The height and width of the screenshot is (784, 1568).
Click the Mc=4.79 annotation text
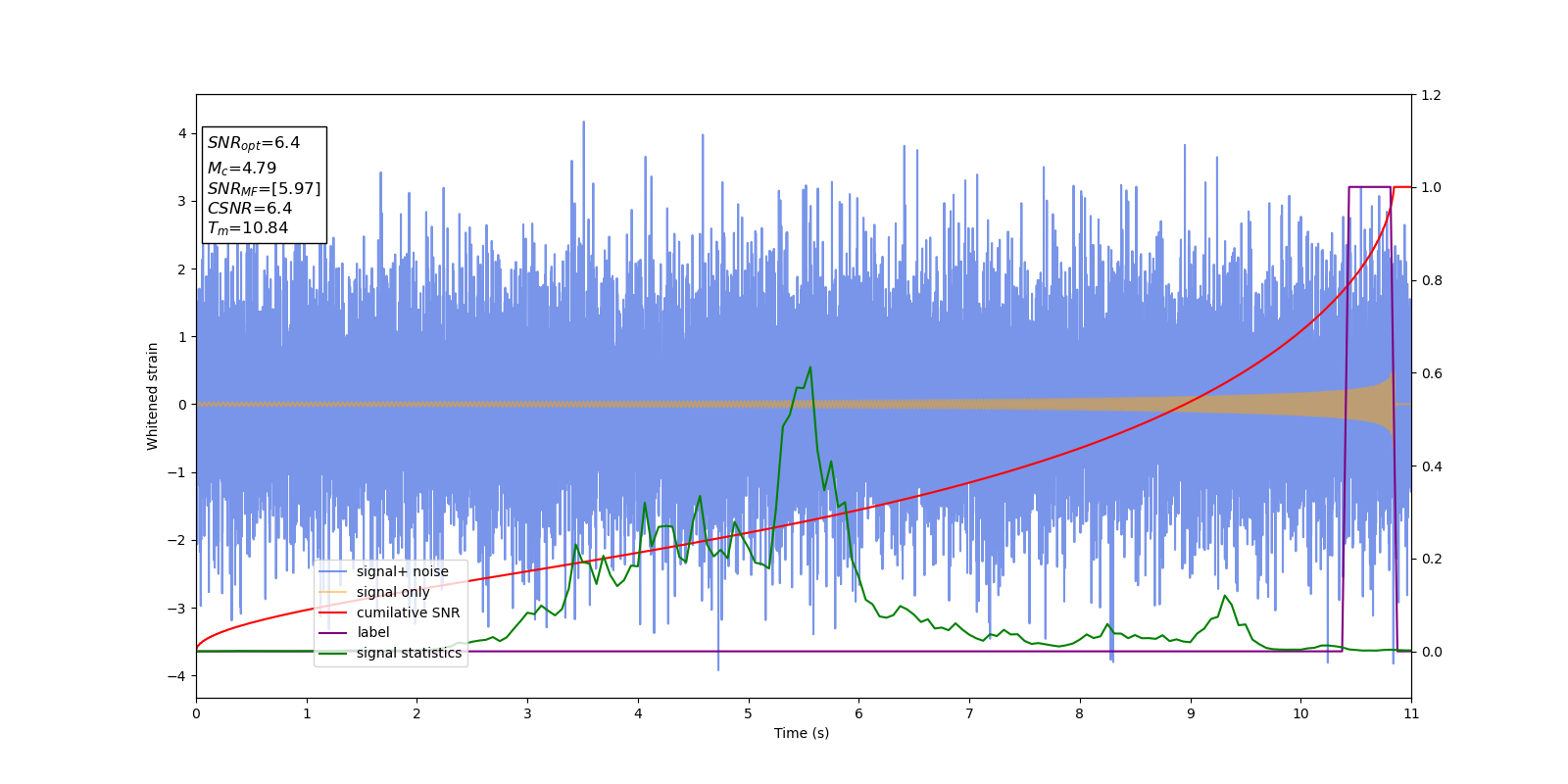pos(242,169)
